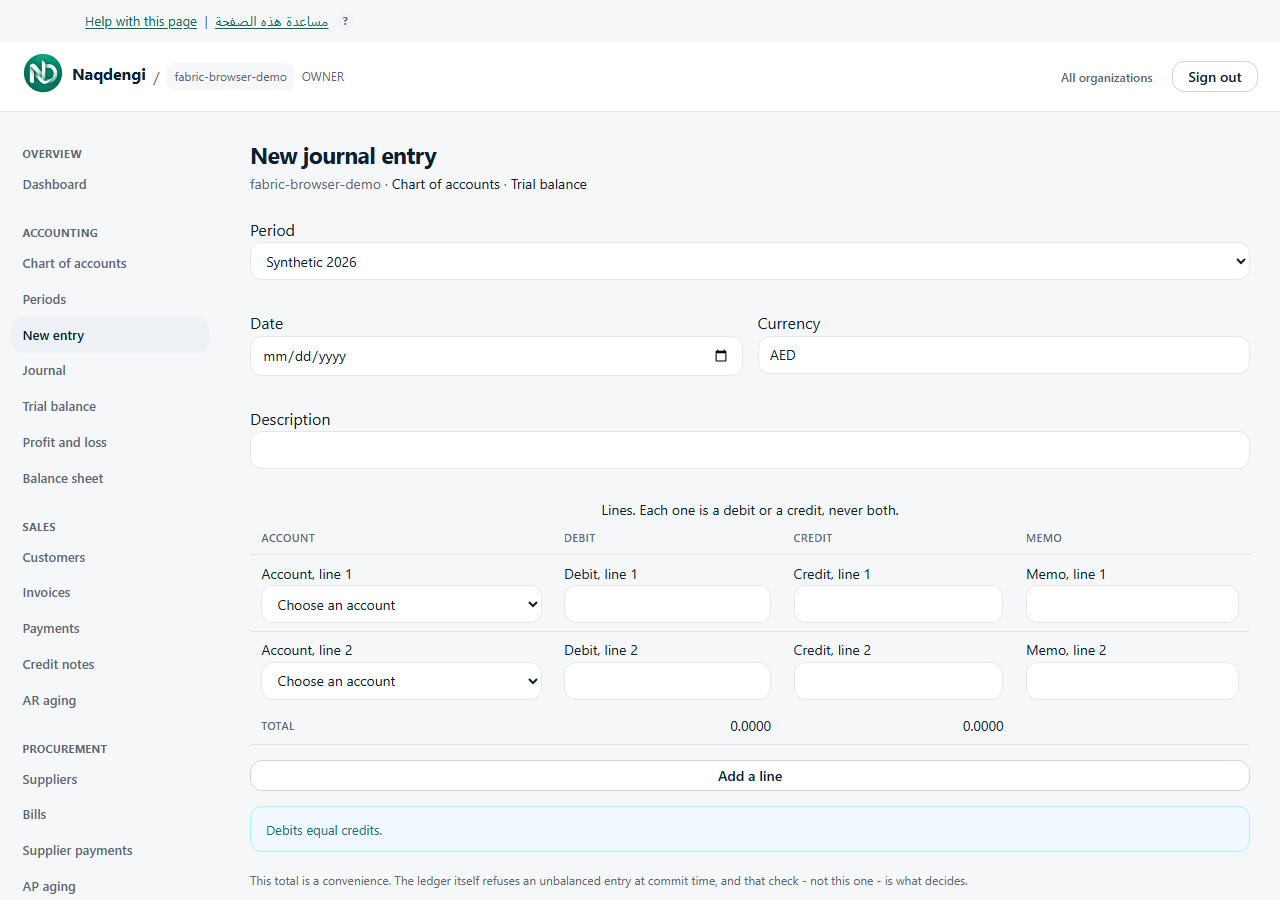
Task: Click the Memo, line 2 field
Action: pos(1132,681)
